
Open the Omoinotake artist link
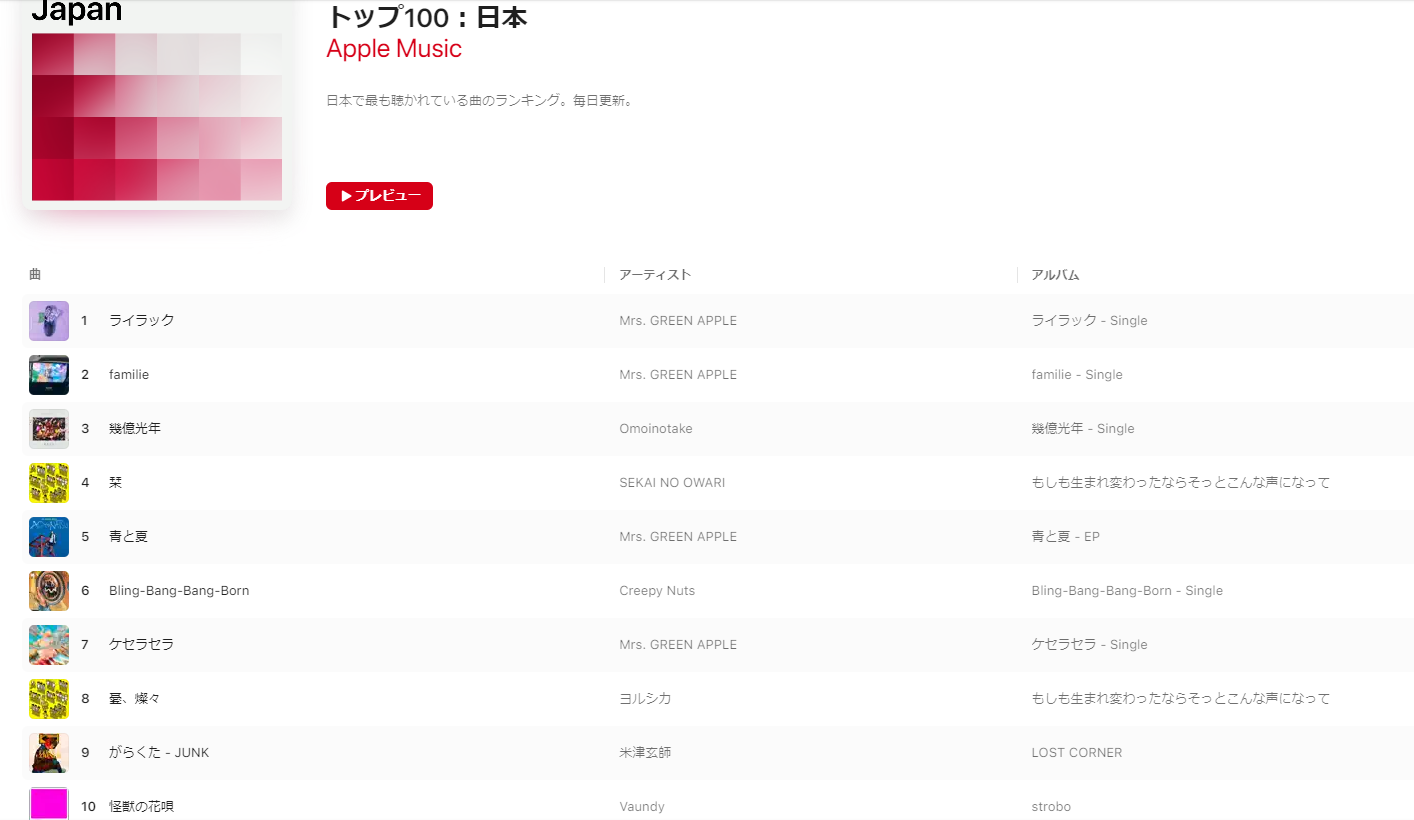point(656,429)
